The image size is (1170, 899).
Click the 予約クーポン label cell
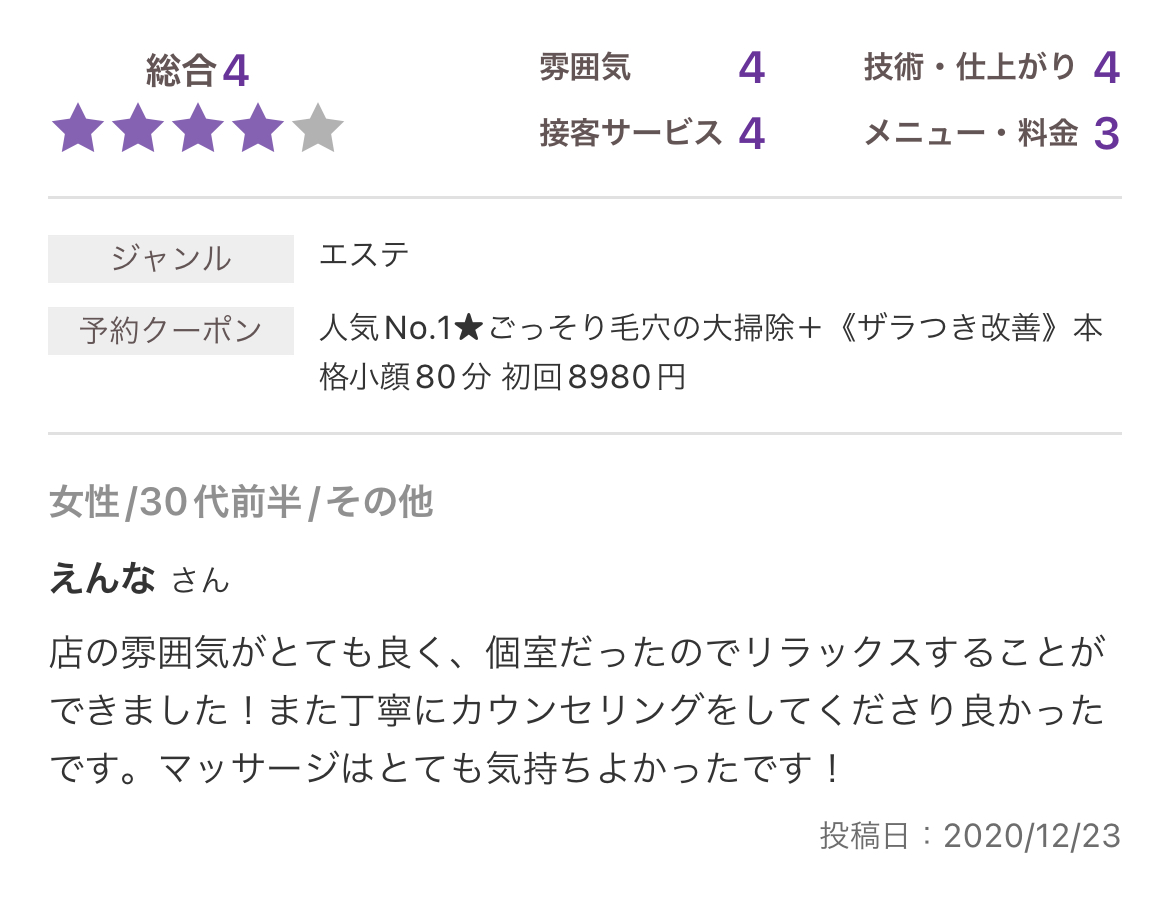coord(171,331)
